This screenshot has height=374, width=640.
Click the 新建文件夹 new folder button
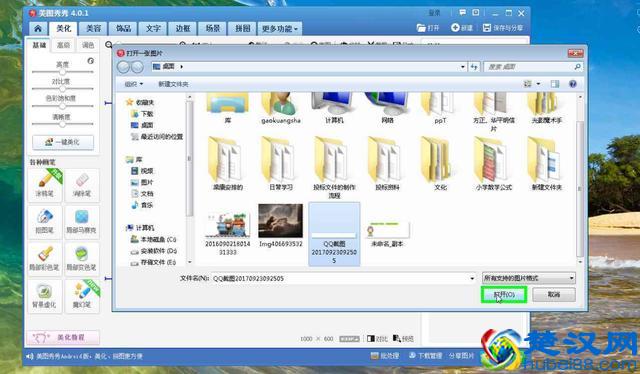pyautogui.click(x=173, y=84)
